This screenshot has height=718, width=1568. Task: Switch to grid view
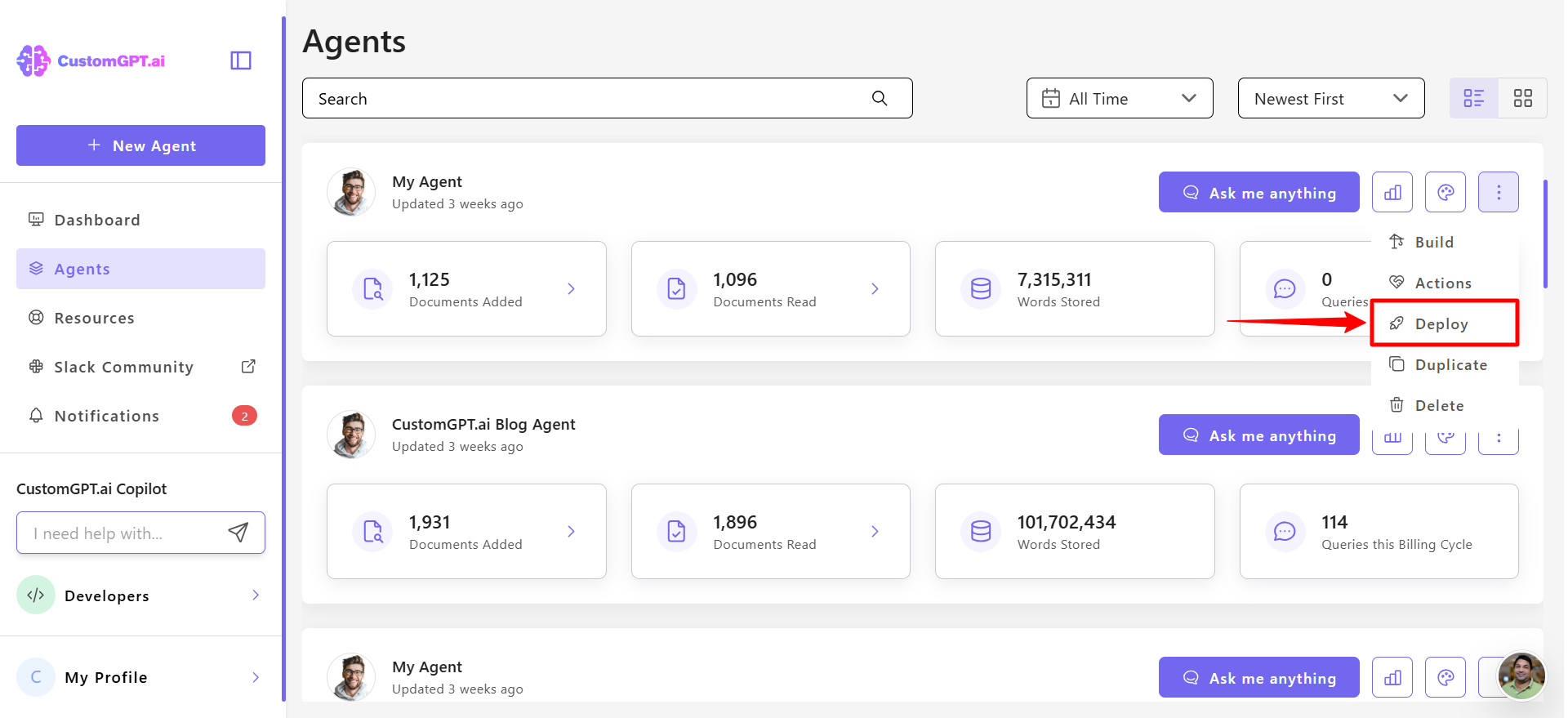click(1523, 98)
